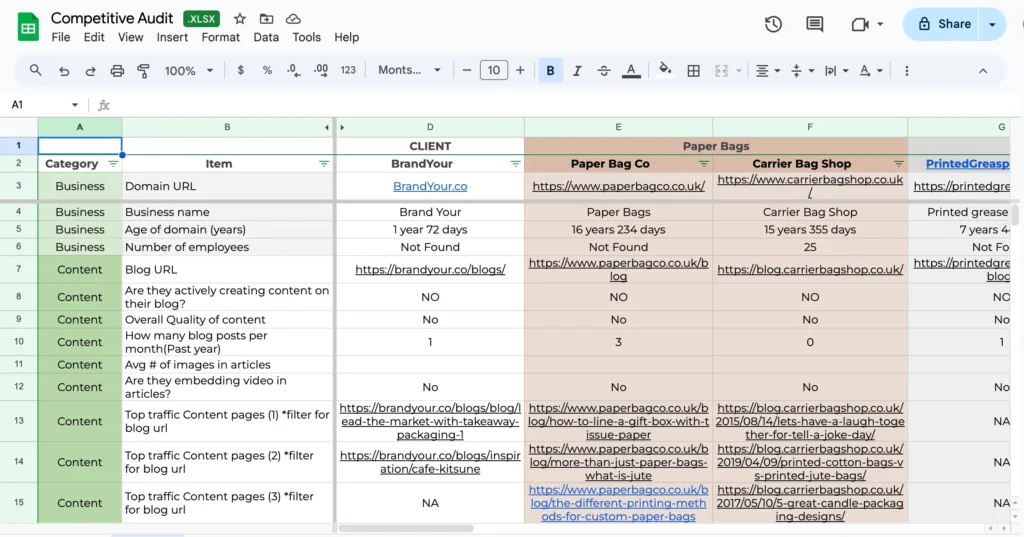Expand the Monts... font dropdown
Image resolution: width=1024 pixels, height=537 pixels.
click(x=410, y=71)
